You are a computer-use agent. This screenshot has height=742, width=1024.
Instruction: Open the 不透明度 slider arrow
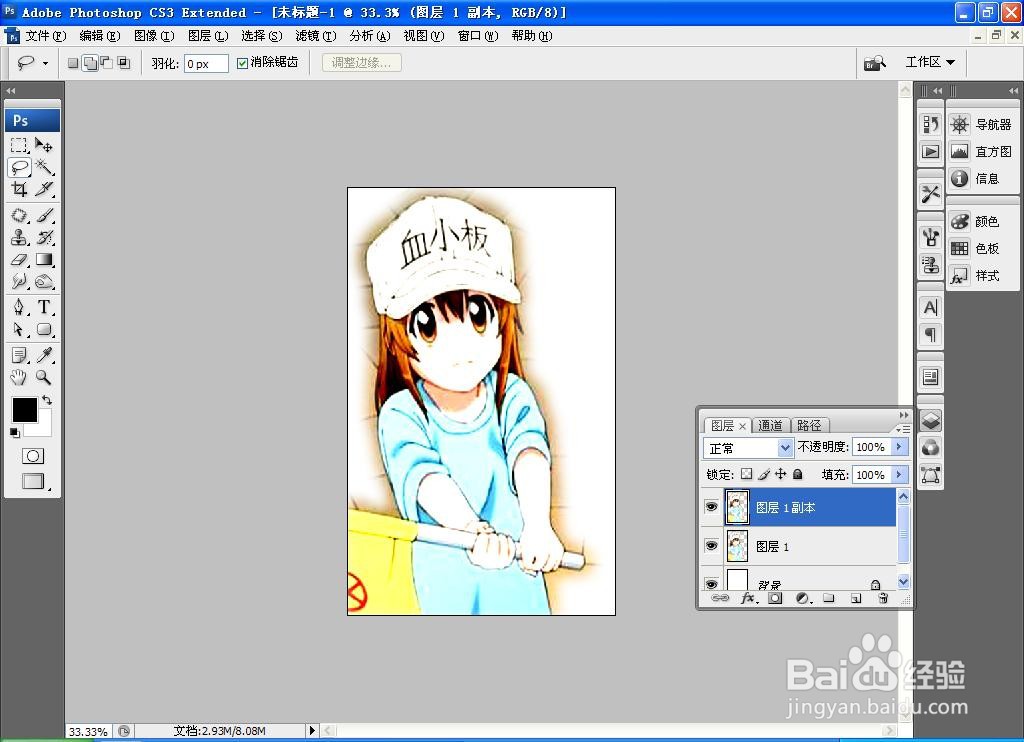click(899, 447)
